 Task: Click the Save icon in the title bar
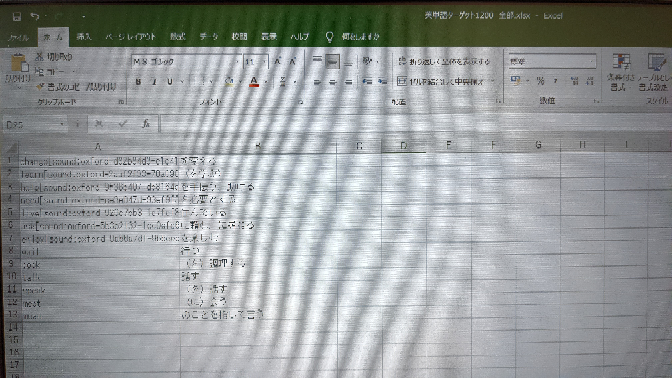(x=17, y=17)
